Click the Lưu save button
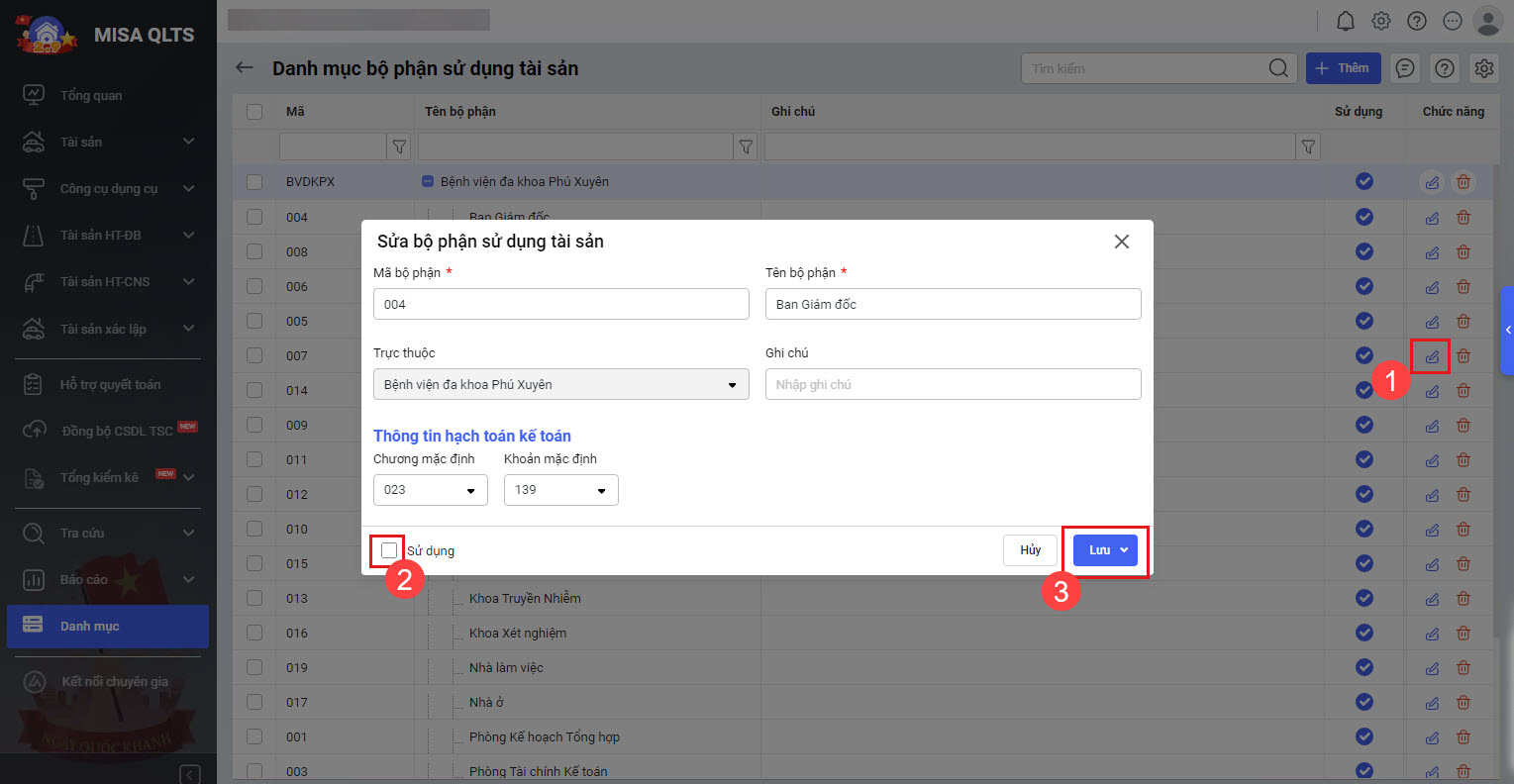Viewport: 1514px width, 784px height. [1097, 550]
